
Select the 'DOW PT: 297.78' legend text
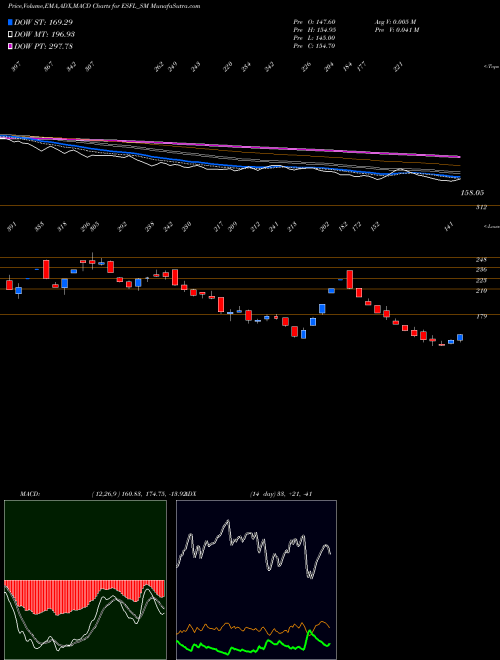point(44,46)
